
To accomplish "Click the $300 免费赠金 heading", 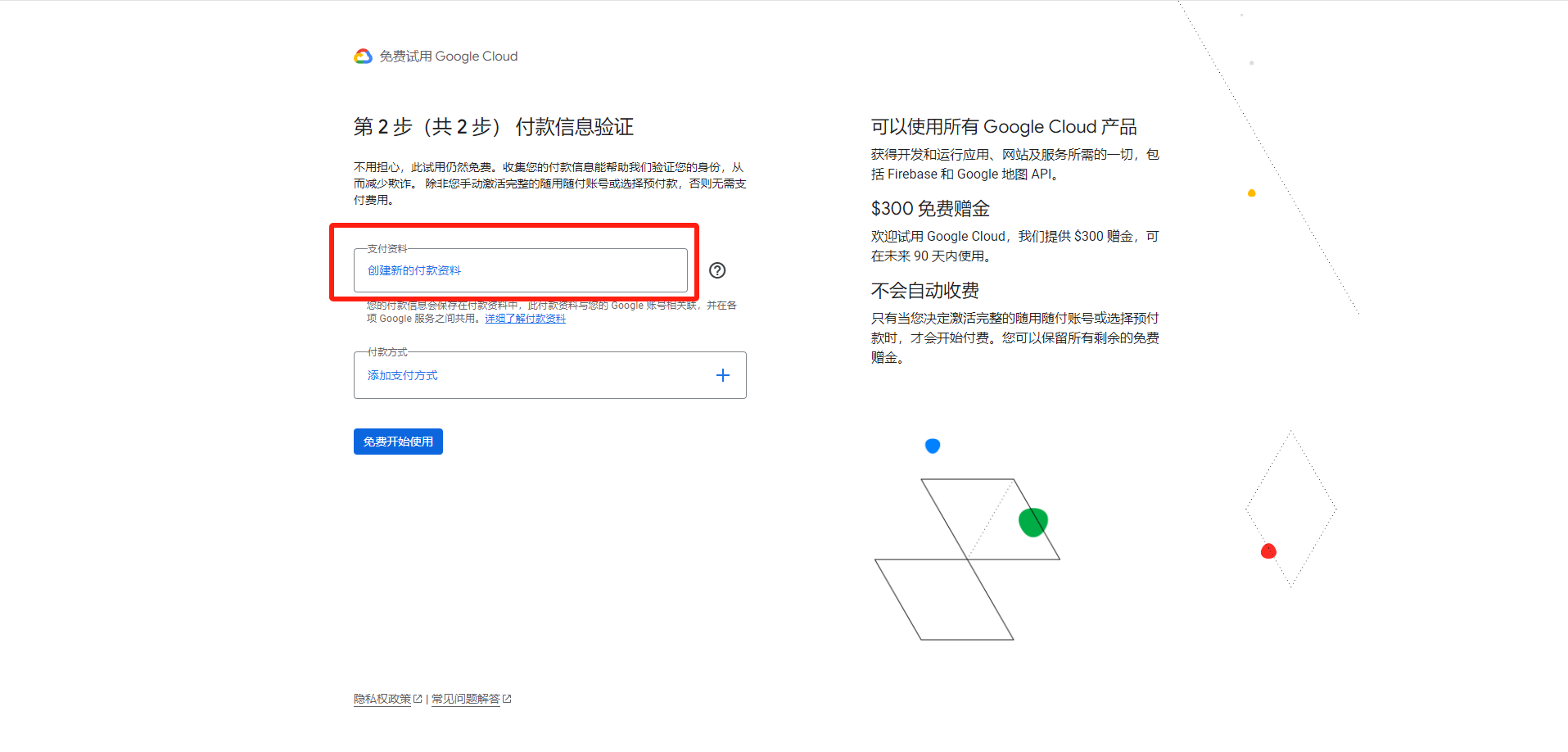I will tap(930, 209).
